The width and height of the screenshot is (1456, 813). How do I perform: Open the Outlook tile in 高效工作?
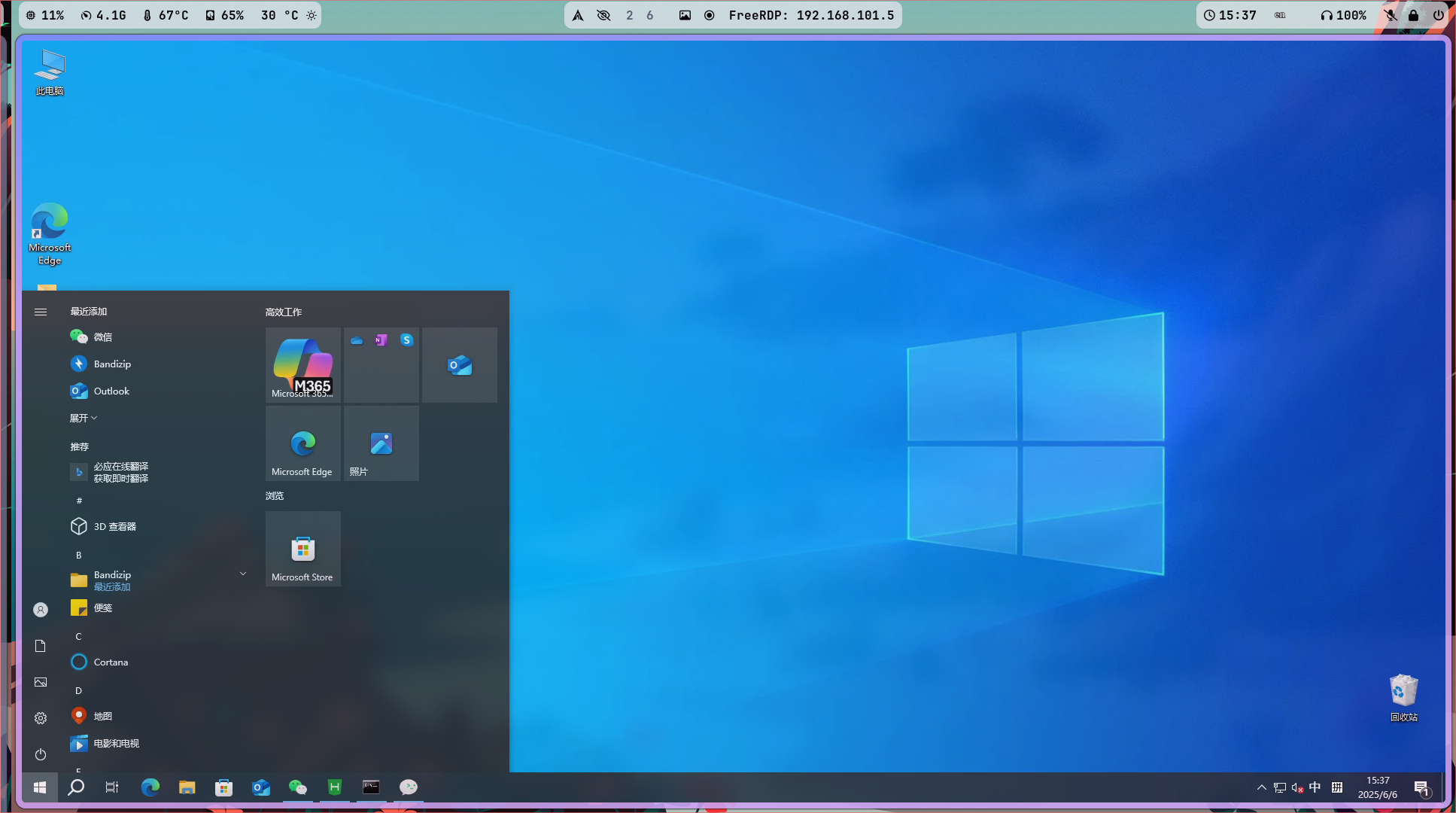[460, 365]
